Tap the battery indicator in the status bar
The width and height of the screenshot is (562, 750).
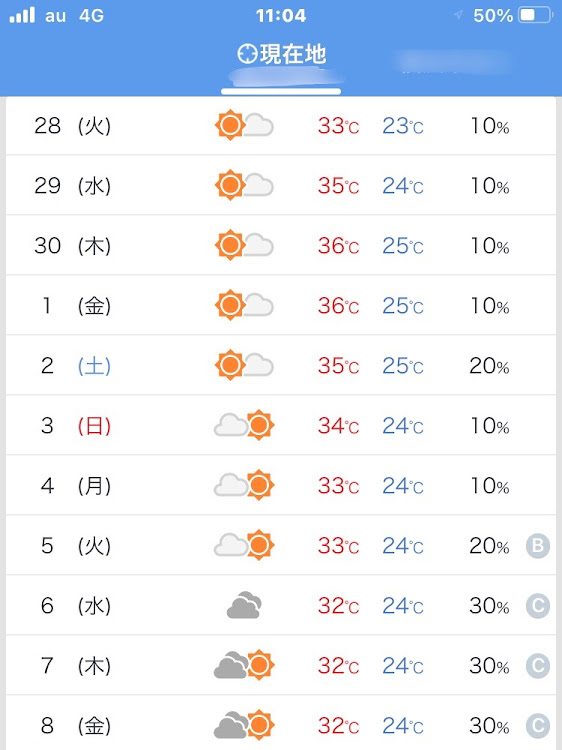(535, 15)
